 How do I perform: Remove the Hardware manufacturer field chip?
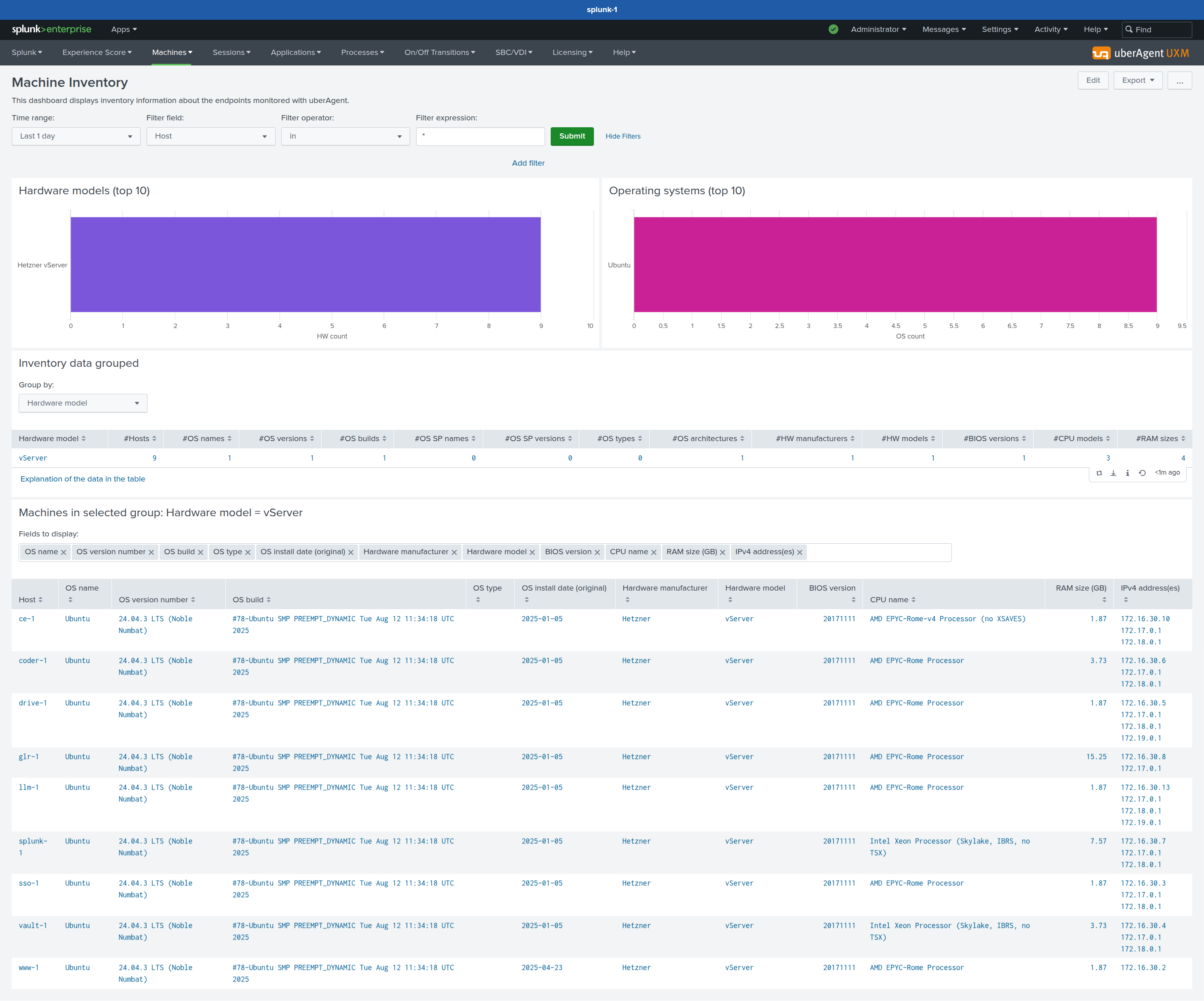click(454, 552)
